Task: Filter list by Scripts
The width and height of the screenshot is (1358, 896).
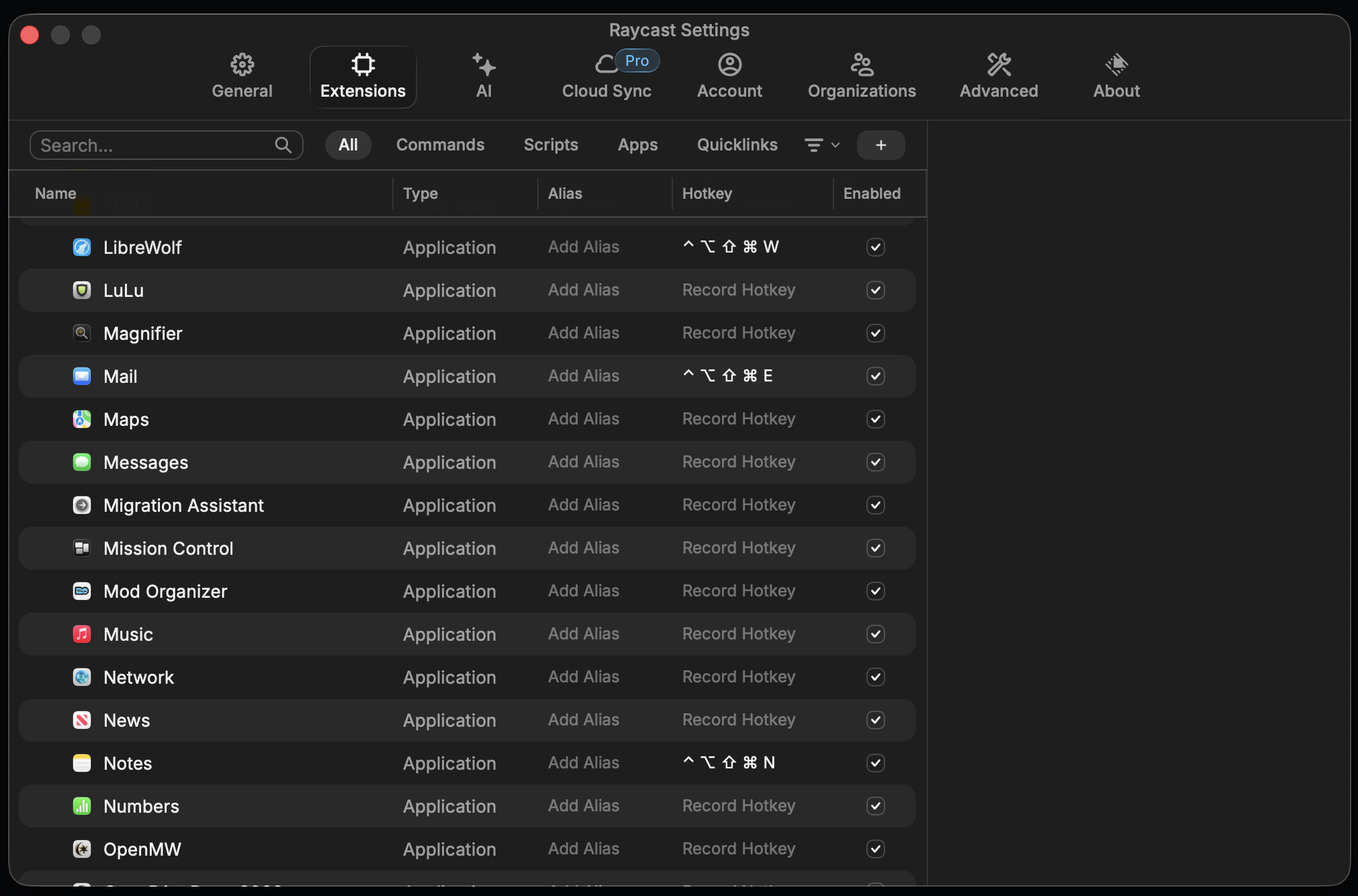Action: point(551,145)
